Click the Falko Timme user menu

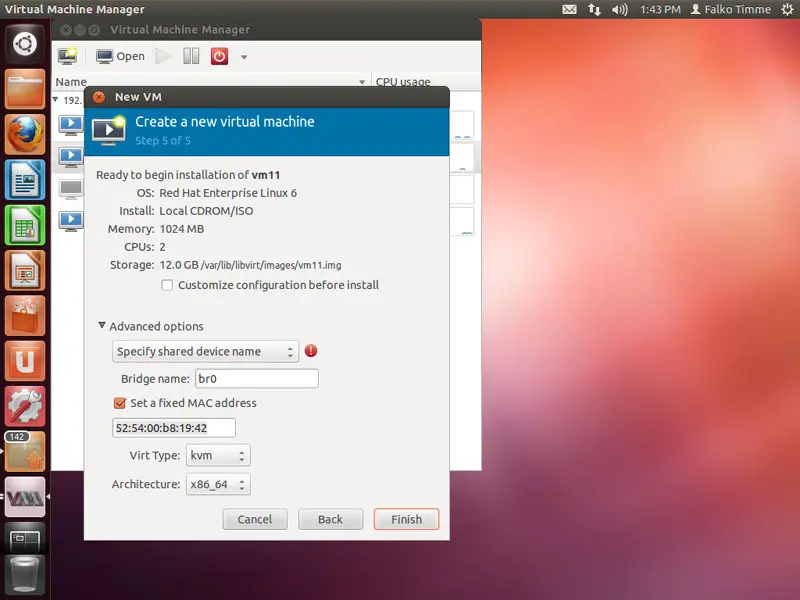pos(731,9)
